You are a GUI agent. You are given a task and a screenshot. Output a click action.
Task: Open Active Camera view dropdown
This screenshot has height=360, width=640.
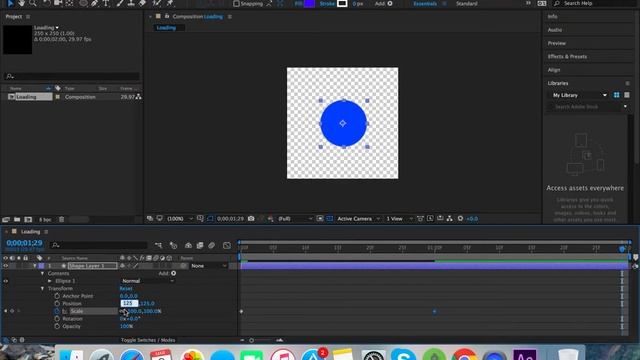point(358,219)
